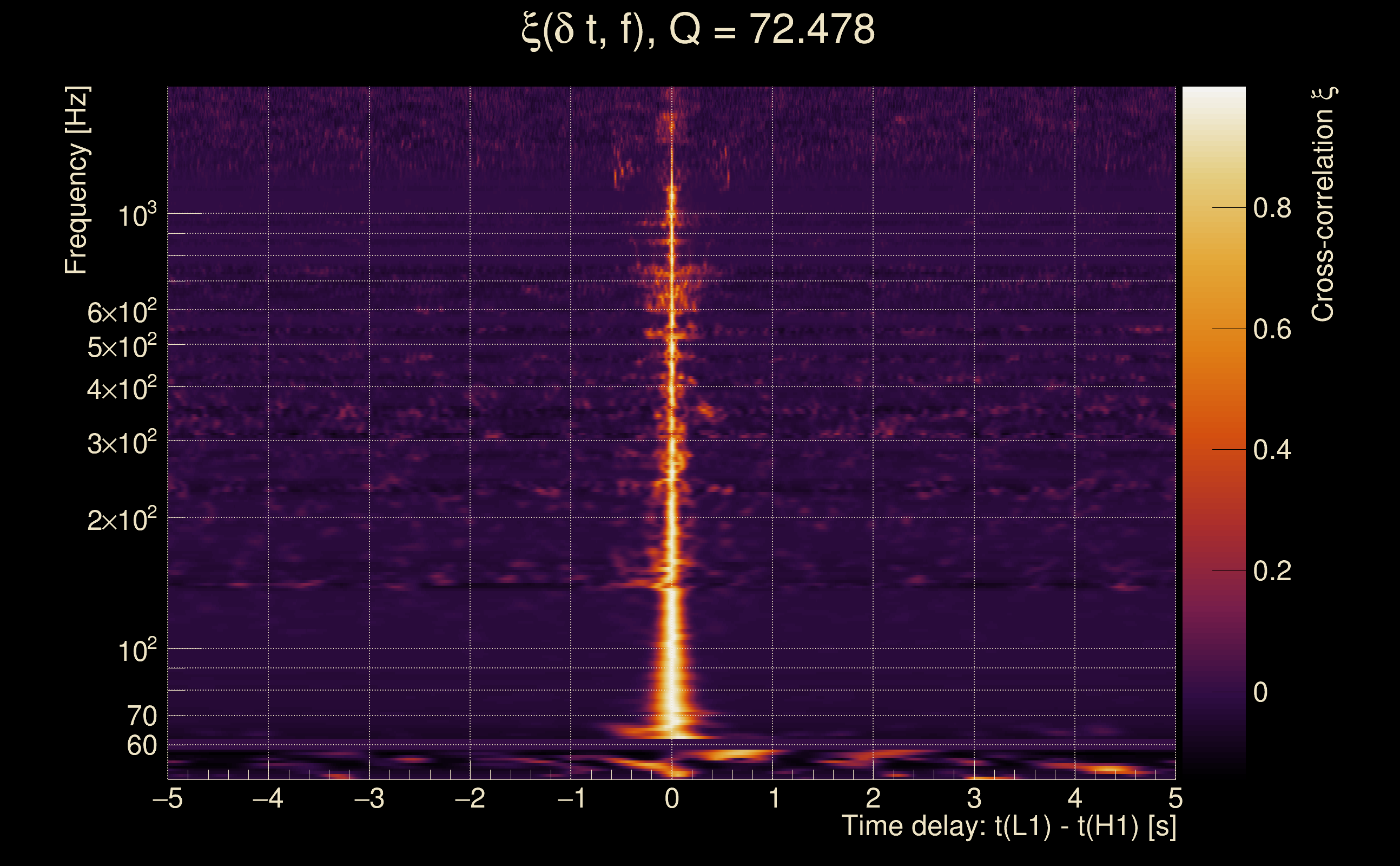This screenshot has height=866, width=1400.
Task: Click the 60 Hz frequency tick label
Action: point(141,746)
